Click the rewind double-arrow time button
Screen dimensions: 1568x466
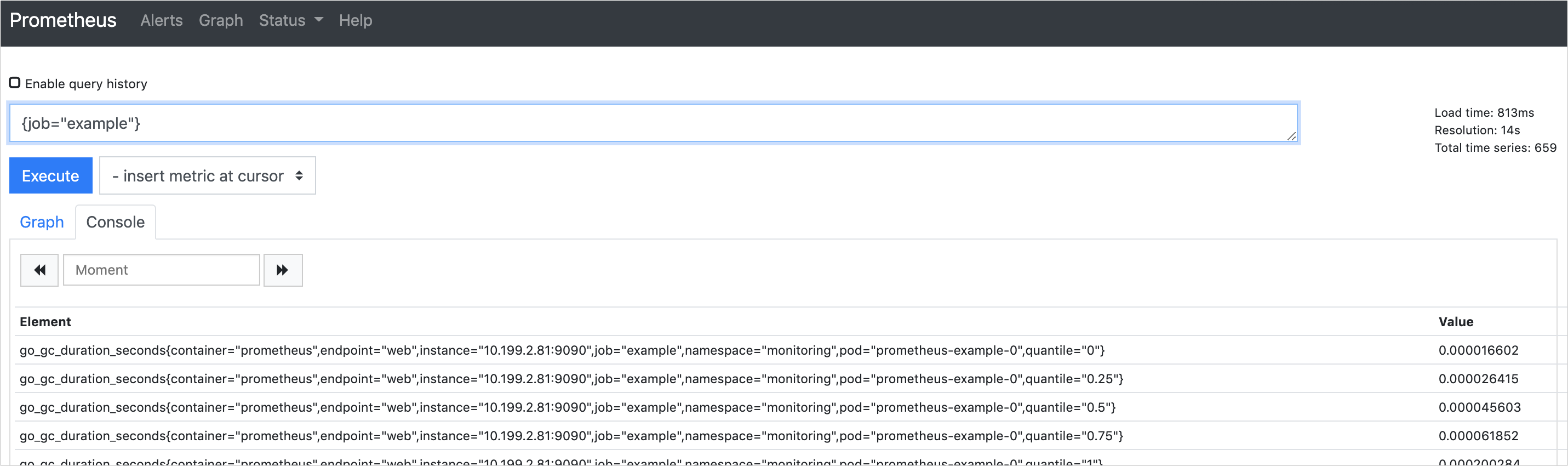click(39, 270)
